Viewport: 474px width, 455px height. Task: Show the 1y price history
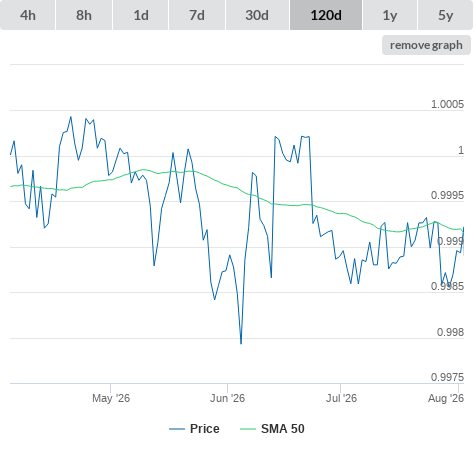[390, 15]
